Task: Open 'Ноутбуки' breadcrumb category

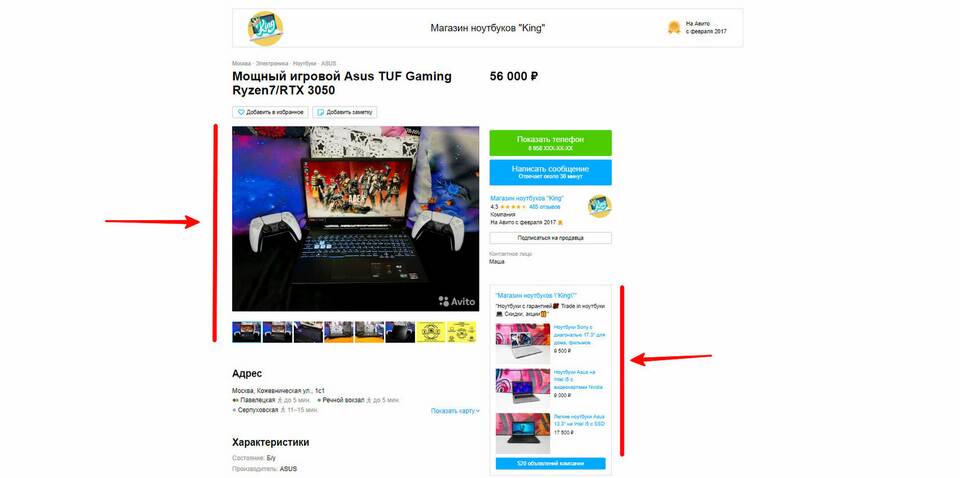Action: pos(304,63)
